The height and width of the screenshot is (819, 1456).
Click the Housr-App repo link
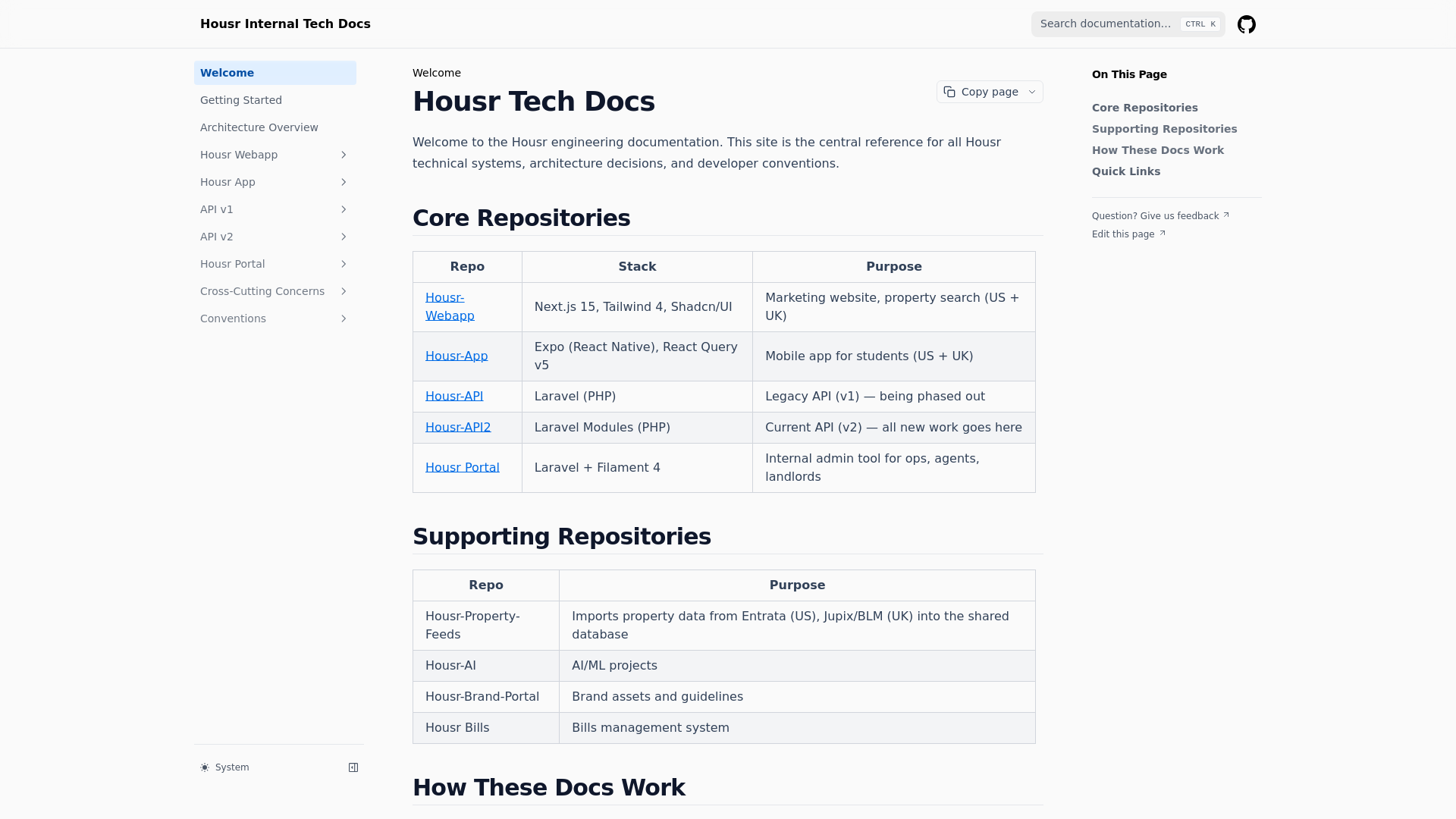(x=457, y=356)
